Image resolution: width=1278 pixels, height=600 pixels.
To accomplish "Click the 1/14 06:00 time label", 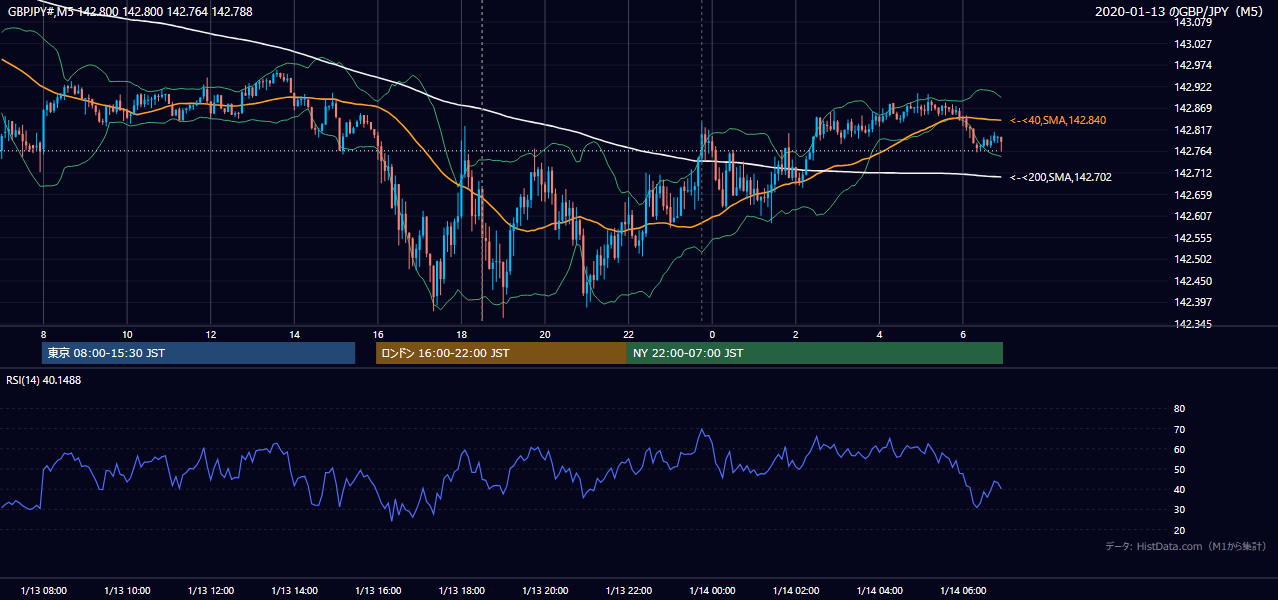I will pos(963,590).
